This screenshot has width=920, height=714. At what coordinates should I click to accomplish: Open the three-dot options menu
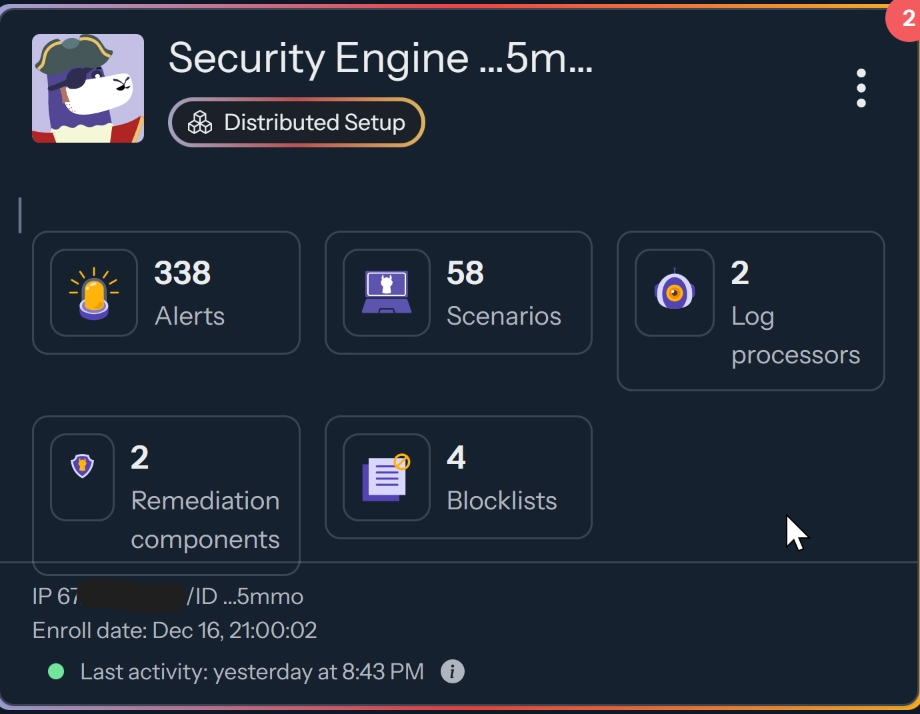coord(861,88)
